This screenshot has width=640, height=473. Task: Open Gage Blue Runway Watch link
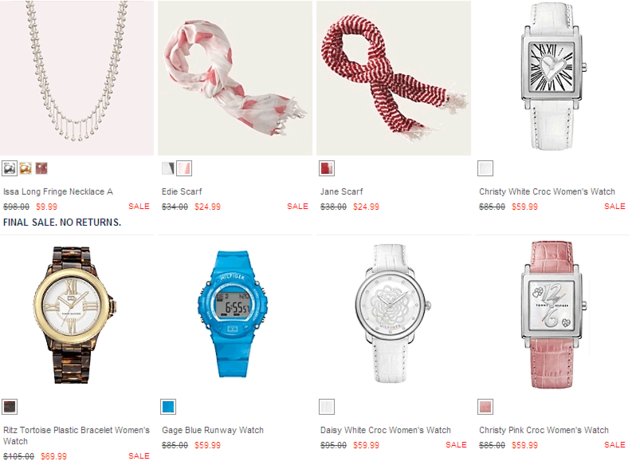[x=213, y=430]
